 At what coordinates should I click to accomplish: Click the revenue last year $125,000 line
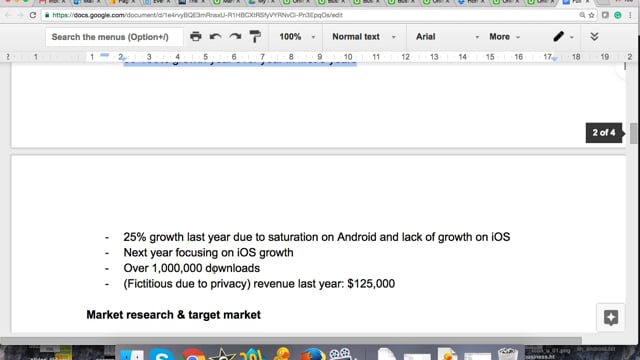pyautogui.click(x=259, y=284)
